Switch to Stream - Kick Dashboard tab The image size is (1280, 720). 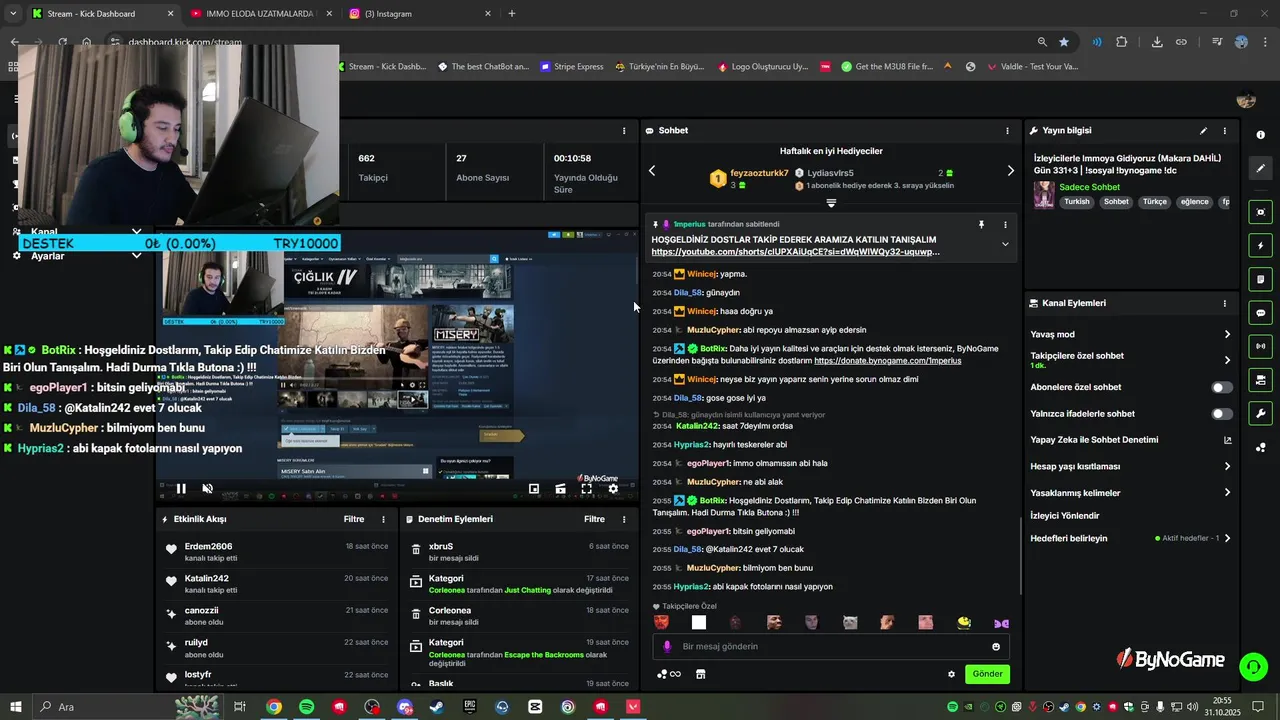pos(104,14)
